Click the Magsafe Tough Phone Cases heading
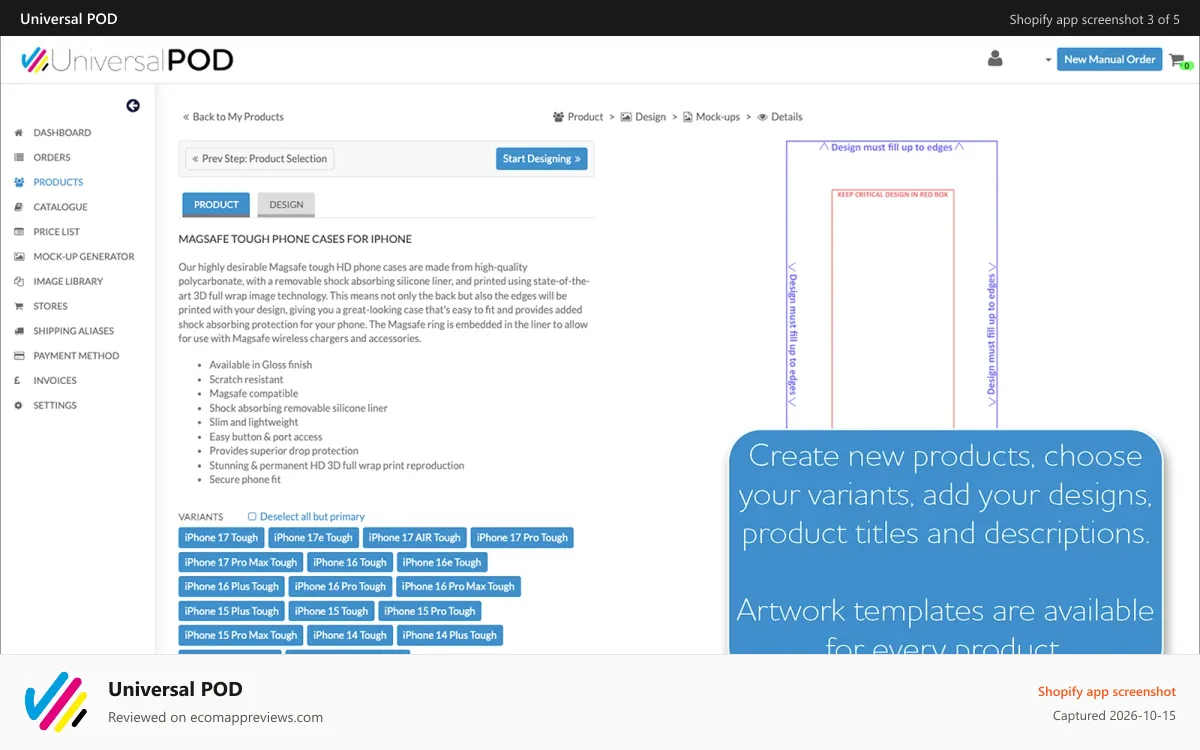 point(295,240)
